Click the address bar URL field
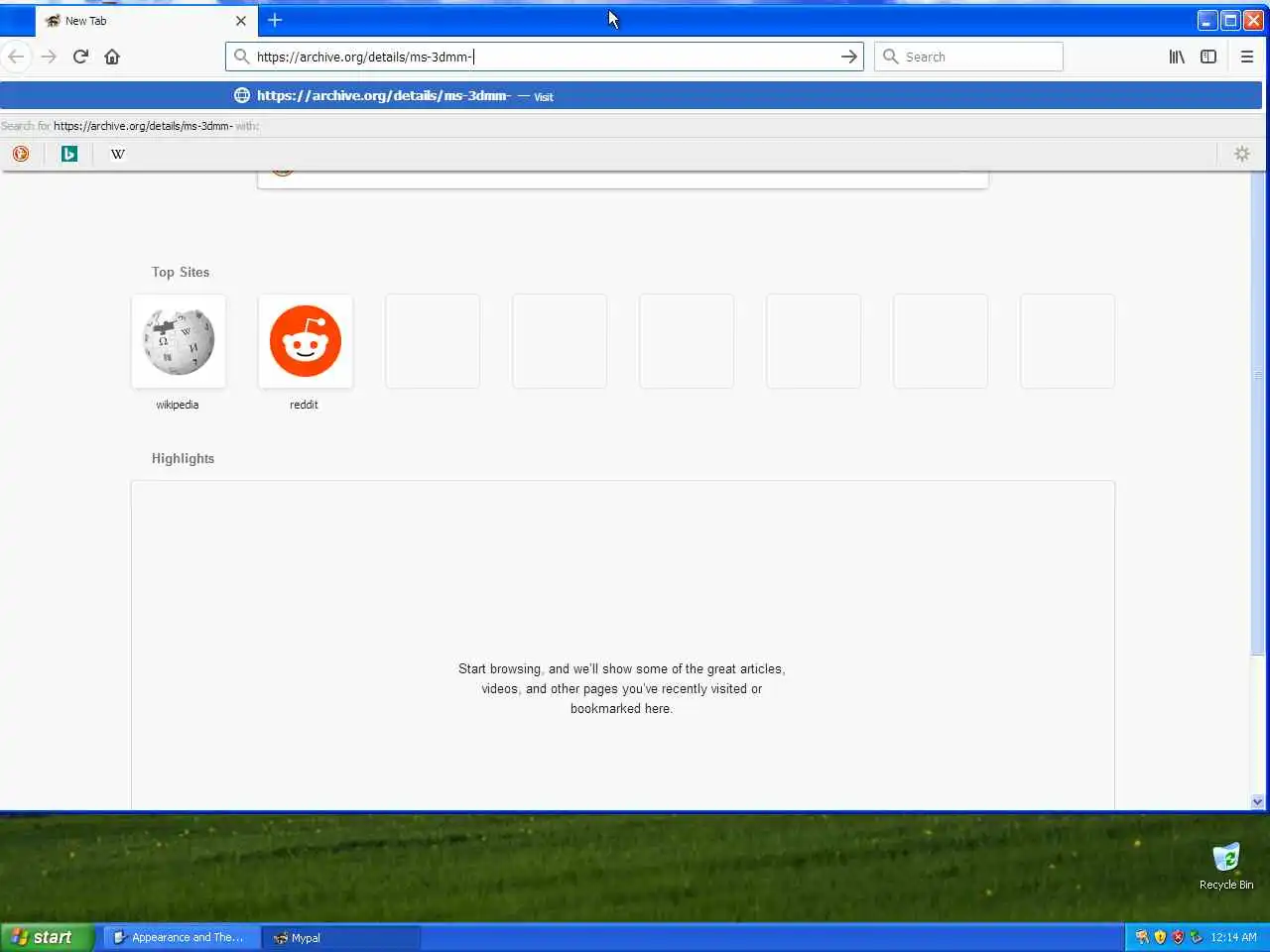 click(544, 57)
